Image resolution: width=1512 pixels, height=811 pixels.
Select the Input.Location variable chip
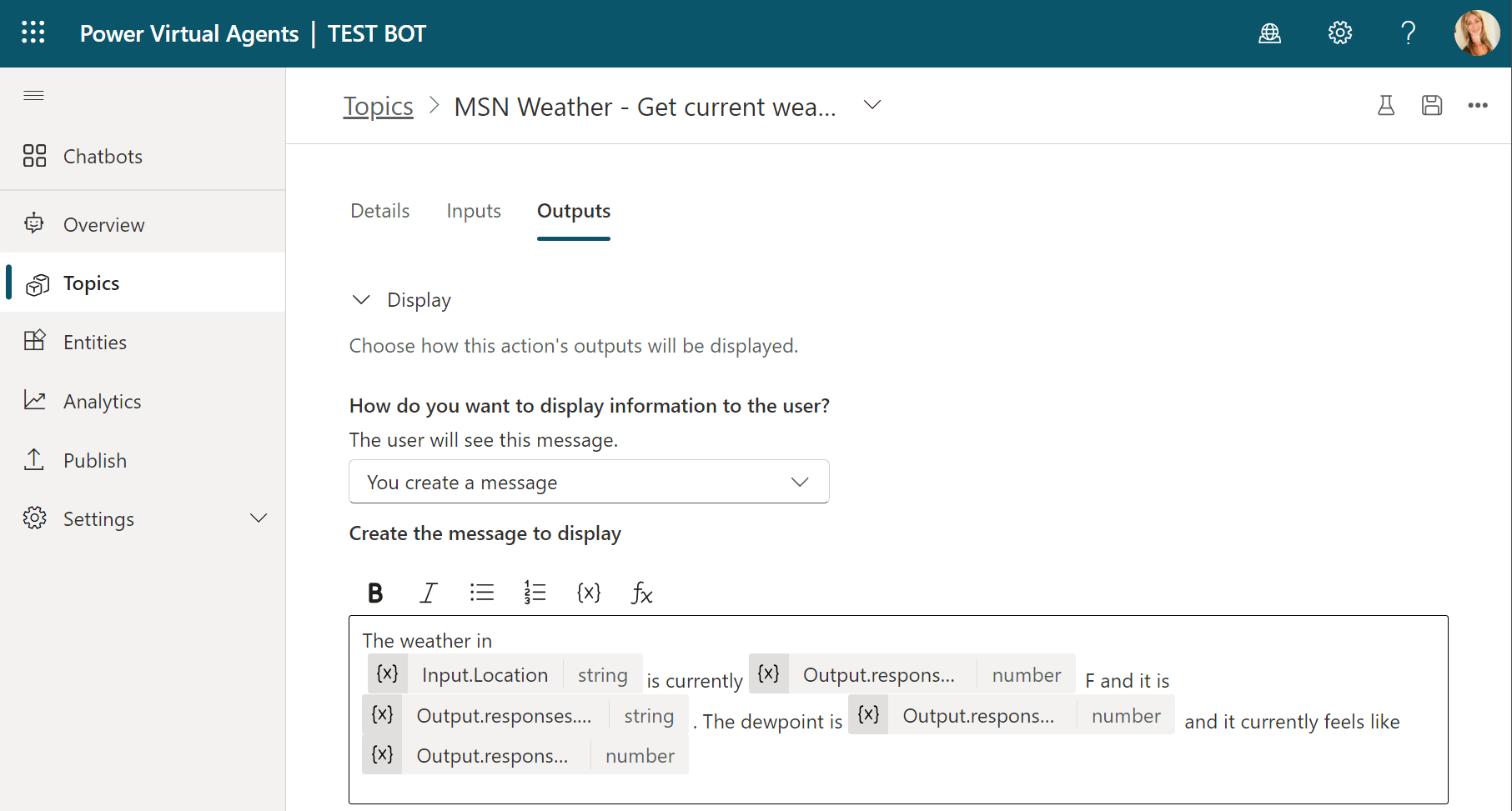[505, 674]
